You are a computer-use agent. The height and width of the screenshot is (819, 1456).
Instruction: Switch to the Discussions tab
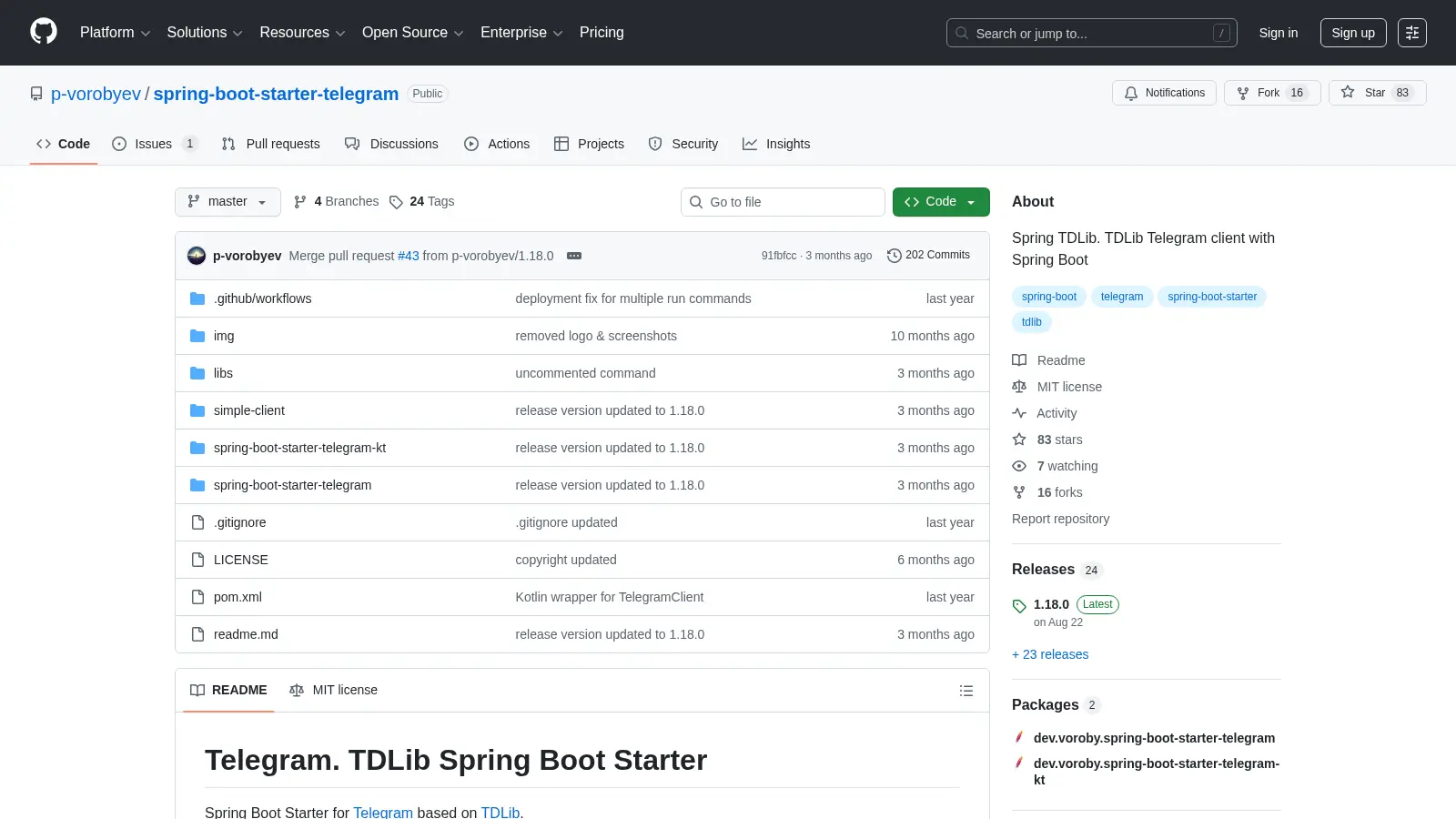(x=391, y=144)
